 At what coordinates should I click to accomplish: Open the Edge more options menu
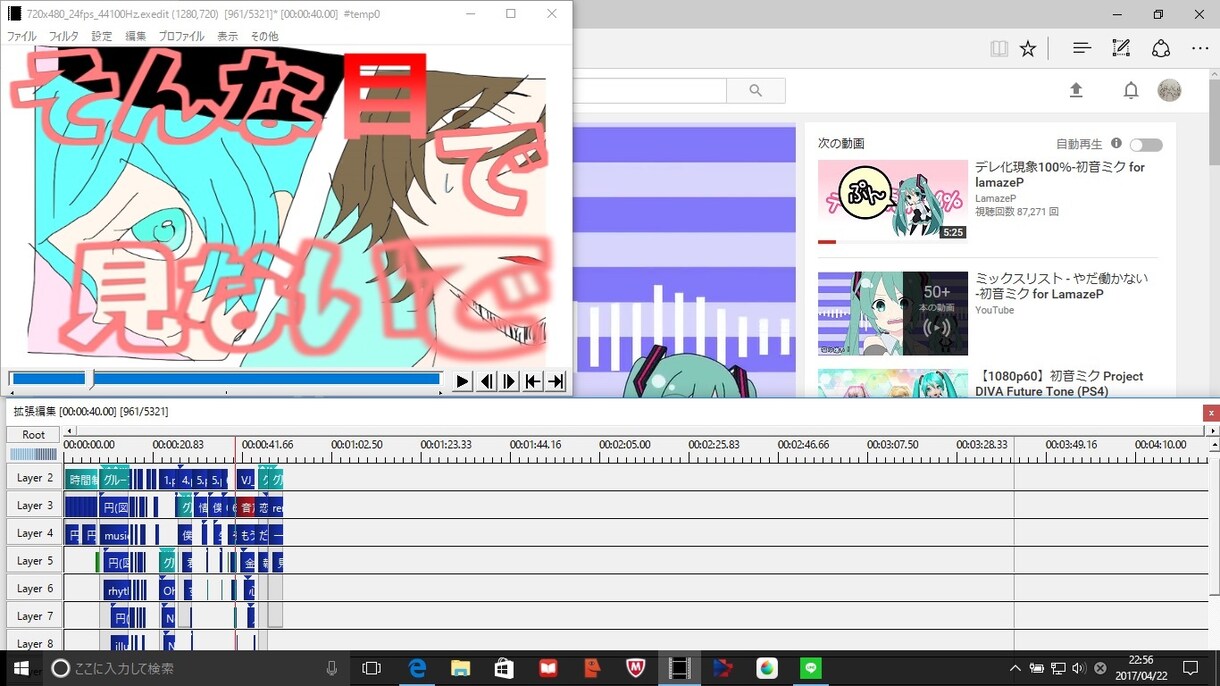pos(1200,48)
